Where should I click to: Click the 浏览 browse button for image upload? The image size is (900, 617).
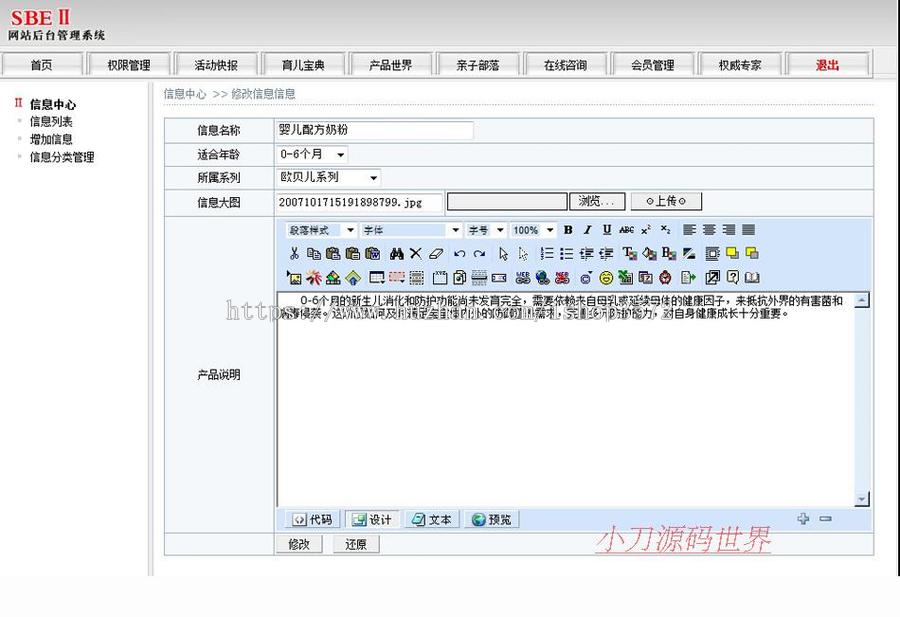click(x=597, y=200)
